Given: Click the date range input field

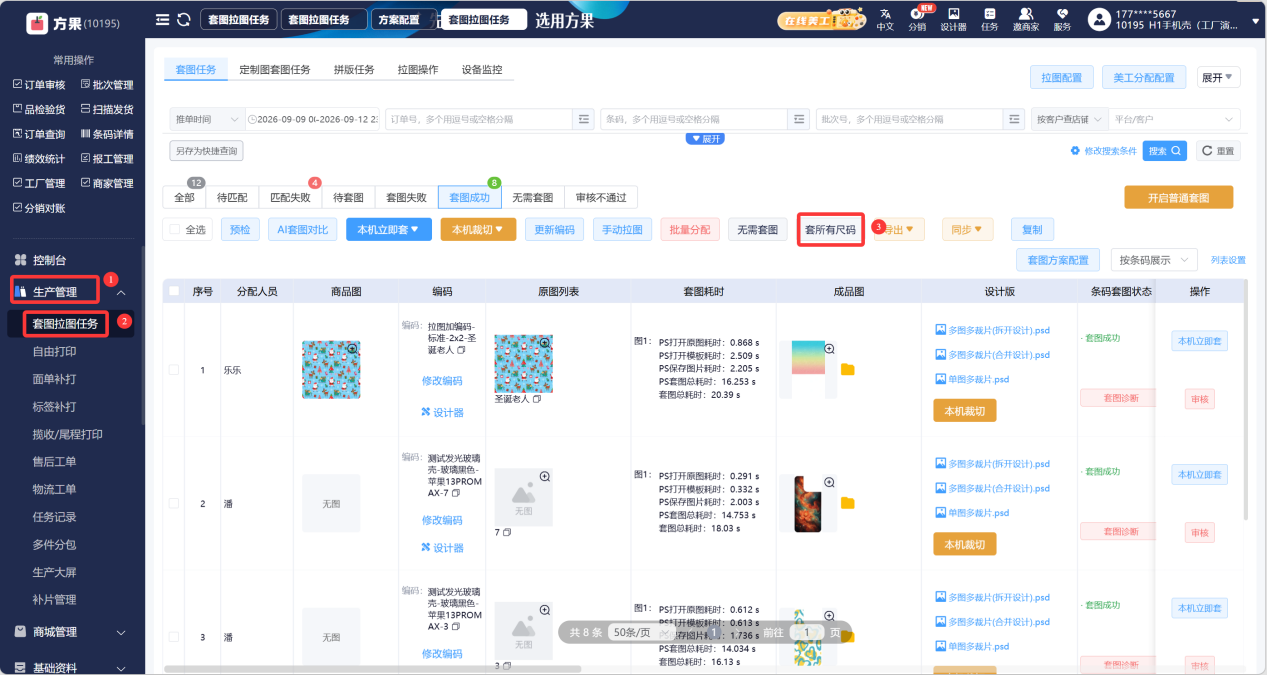Looking at the screenshot, I should pyautogui.click(x=314, y=119).
